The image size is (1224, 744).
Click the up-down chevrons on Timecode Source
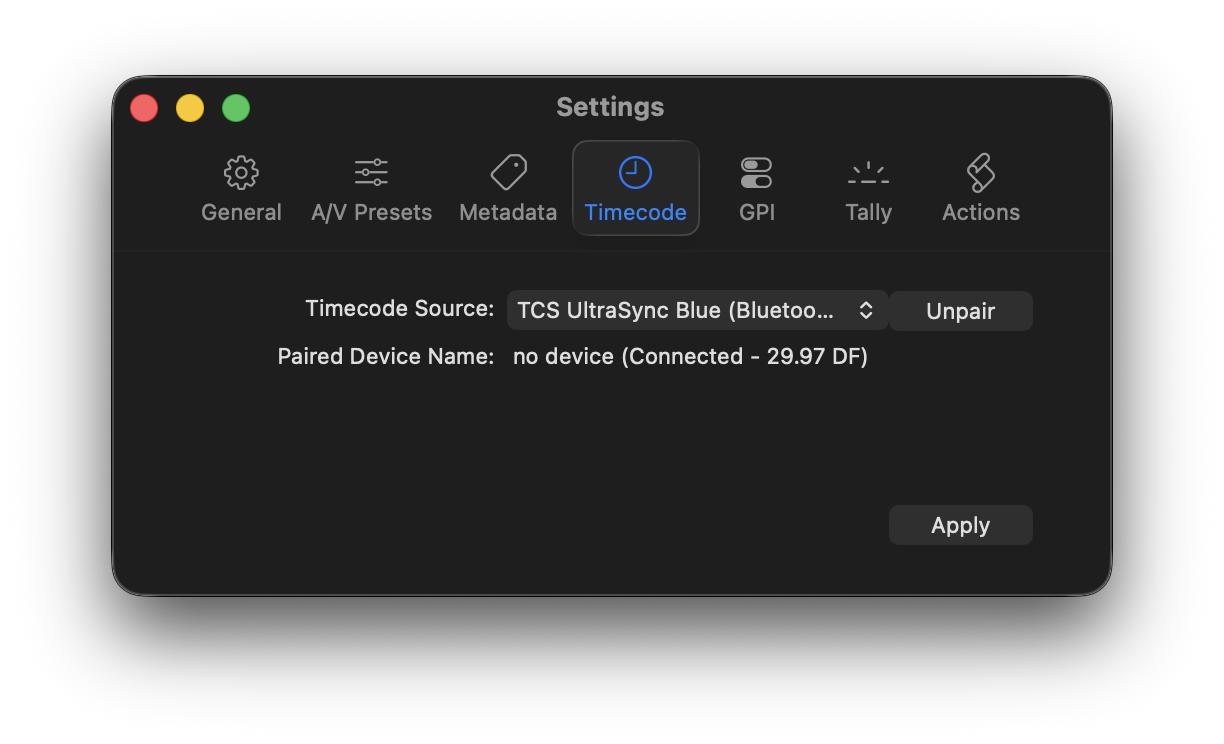[x=866, y=311]
